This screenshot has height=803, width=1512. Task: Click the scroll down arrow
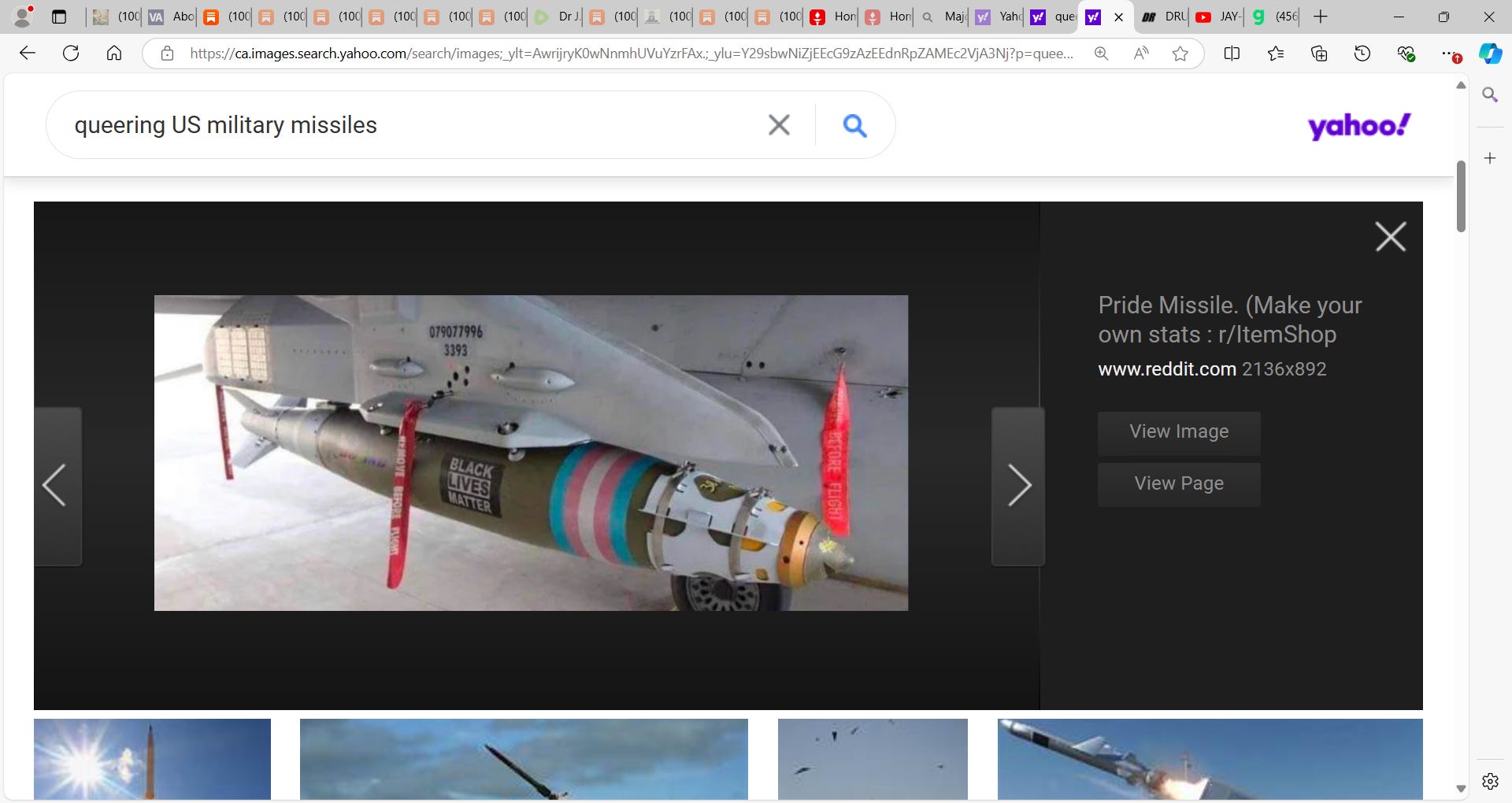[x=1461, y=789]
